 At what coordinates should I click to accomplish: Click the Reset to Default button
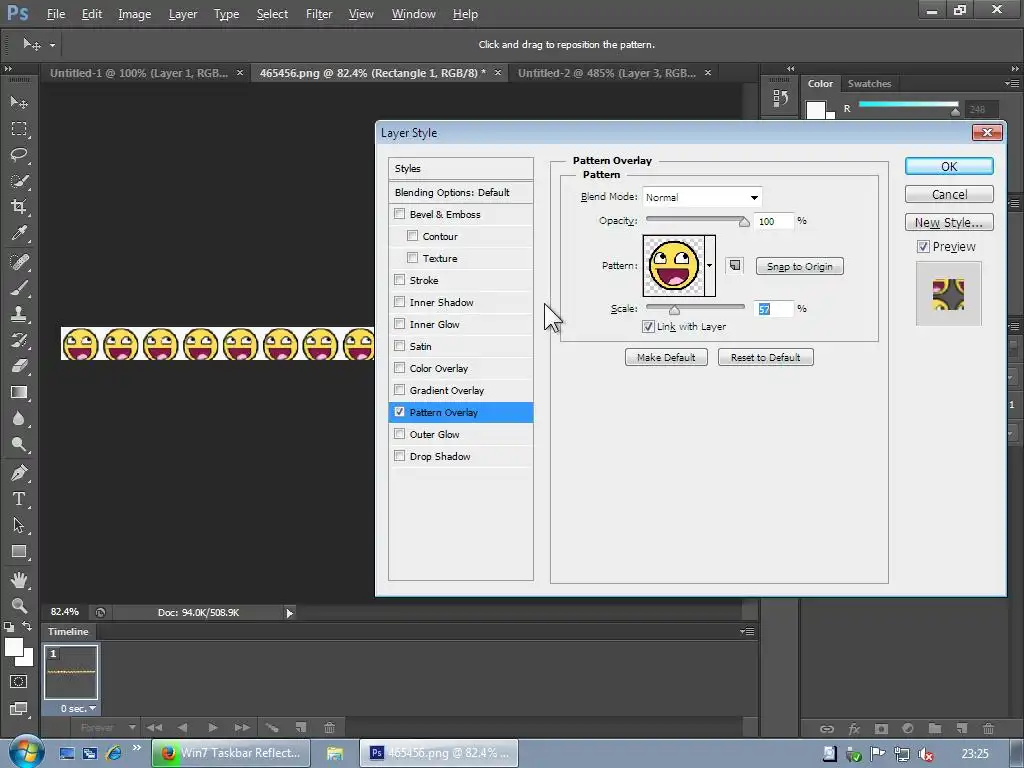[x=765, y=357]
